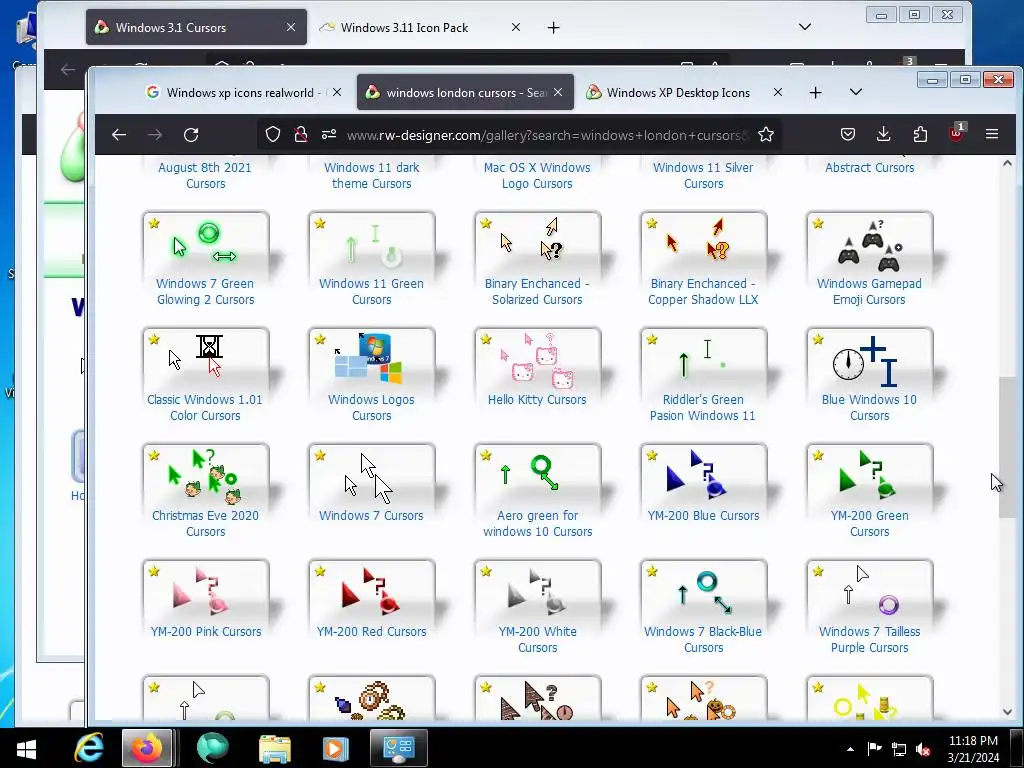Click the scrollbar down arrow

1006,712
